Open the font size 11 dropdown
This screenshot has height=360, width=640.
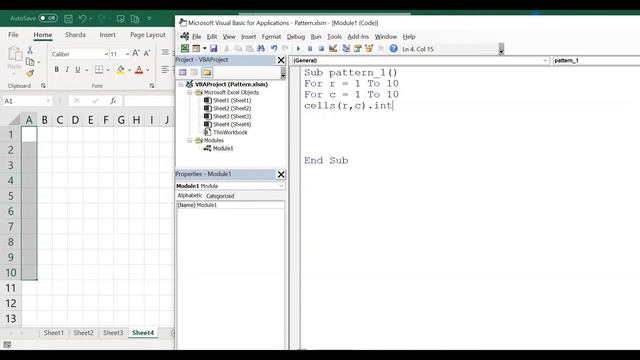click(127, 54)
